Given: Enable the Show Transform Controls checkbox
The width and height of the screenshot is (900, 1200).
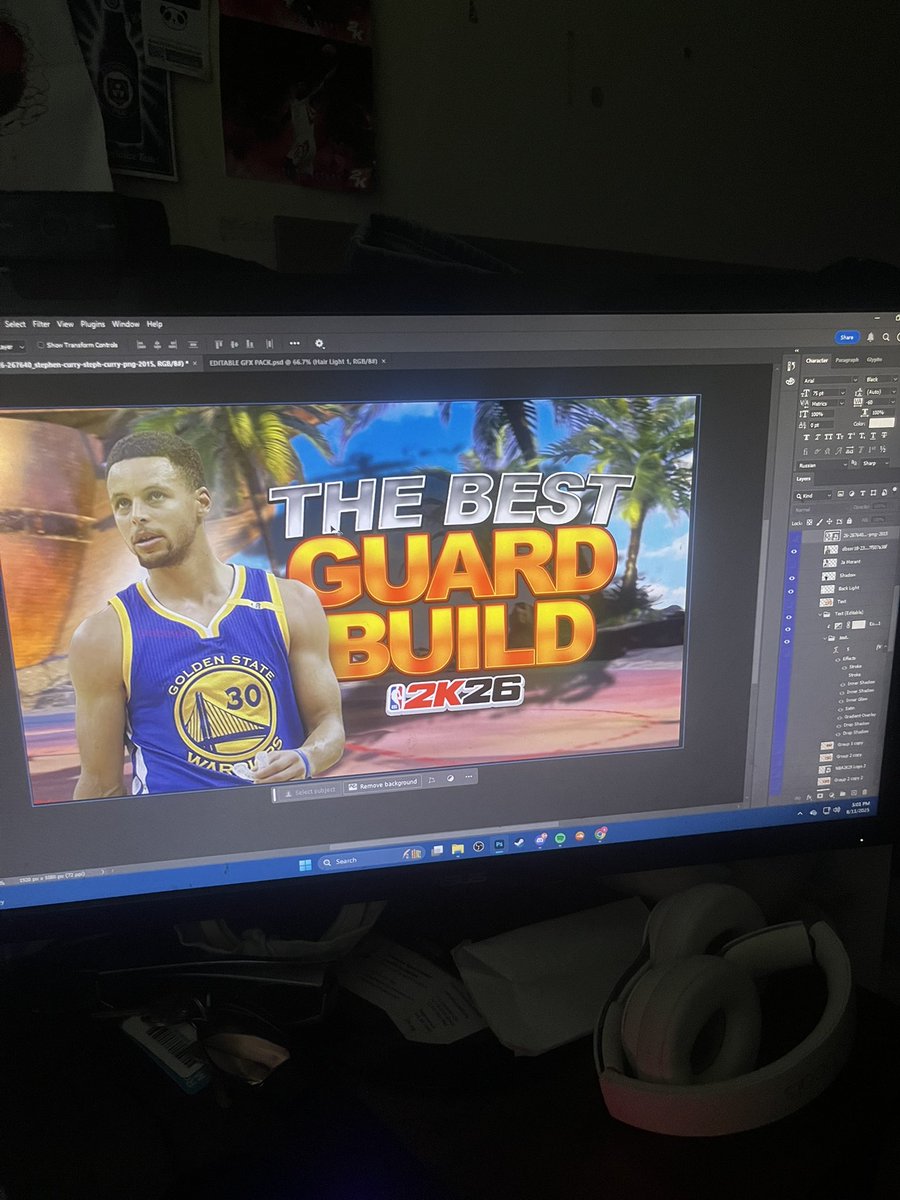Looking at the screenshot, I should (39, 345).
